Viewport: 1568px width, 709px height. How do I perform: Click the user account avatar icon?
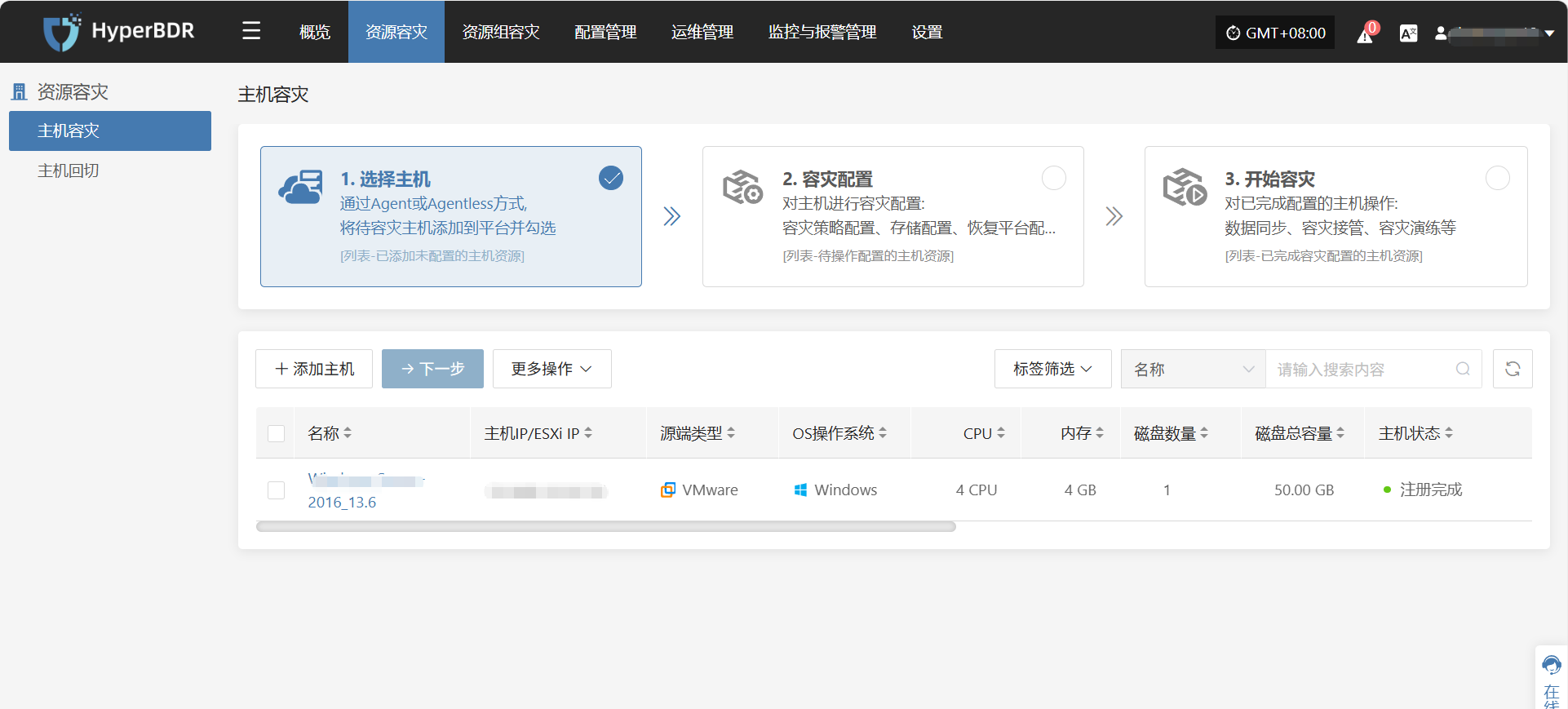pos(1441,33)
